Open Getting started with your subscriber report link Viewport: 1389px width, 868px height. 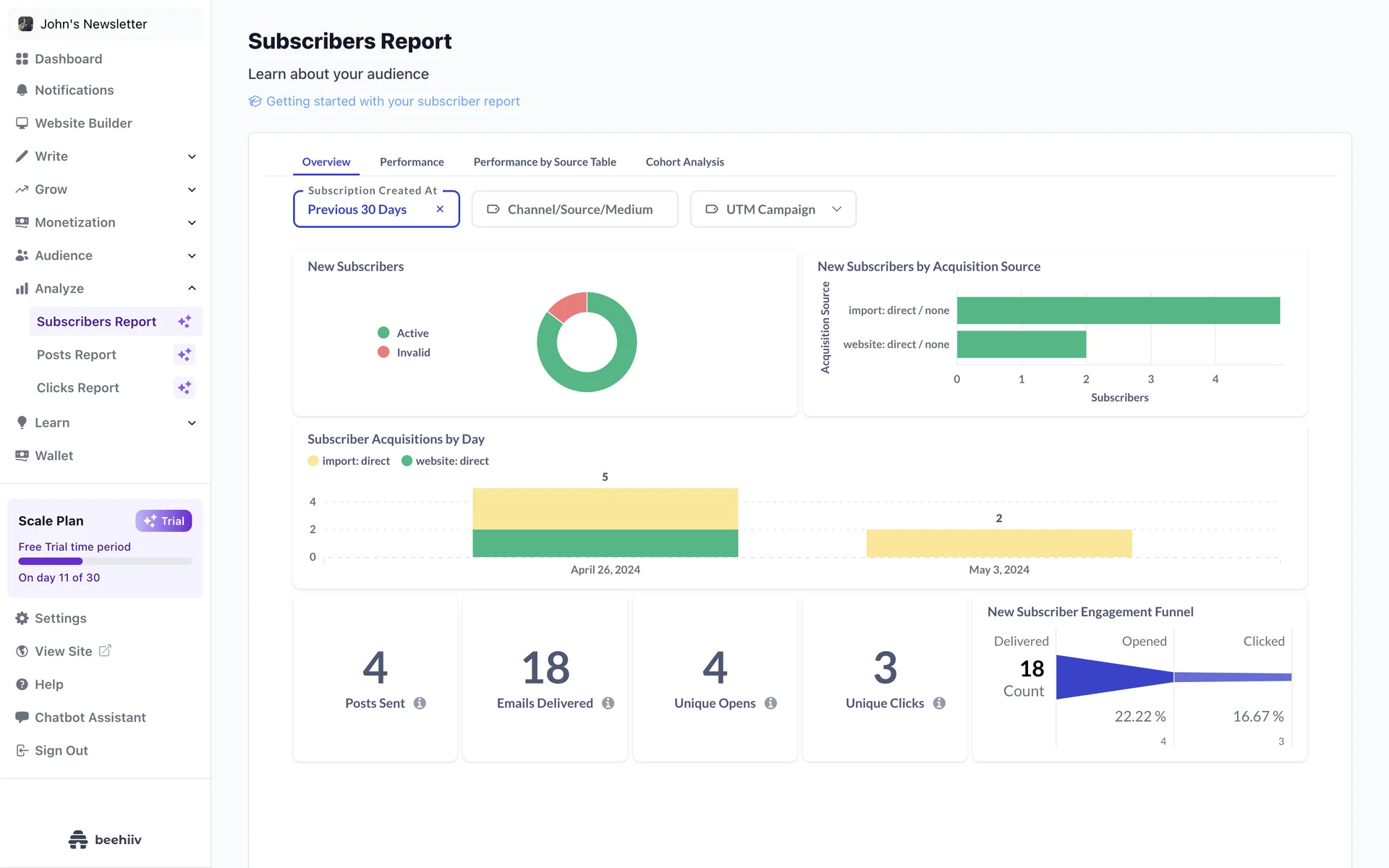tap(392, 101)
